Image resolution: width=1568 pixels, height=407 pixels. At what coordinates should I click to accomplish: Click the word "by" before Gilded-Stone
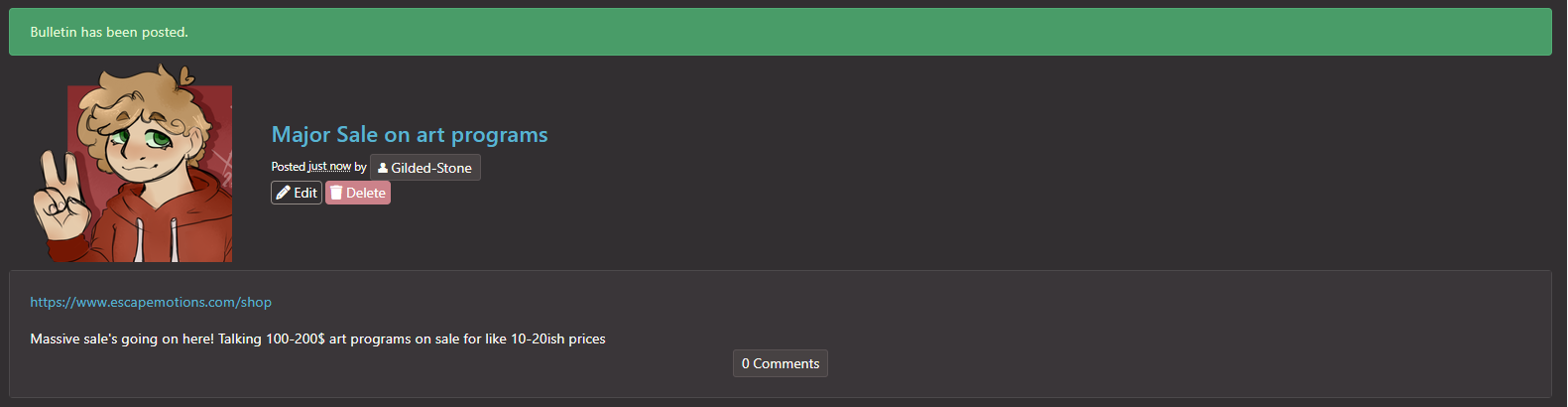360,167
